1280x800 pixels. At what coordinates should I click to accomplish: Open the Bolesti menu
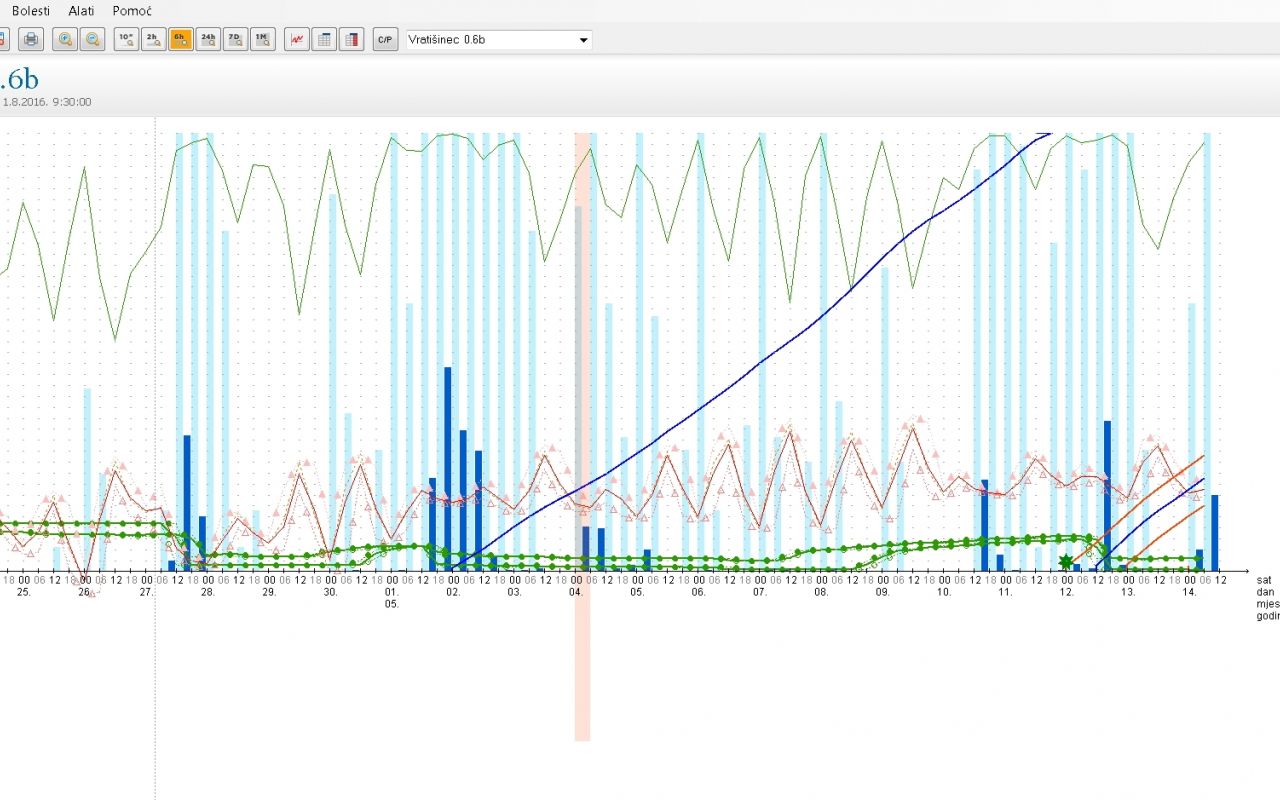click(31, 10)
